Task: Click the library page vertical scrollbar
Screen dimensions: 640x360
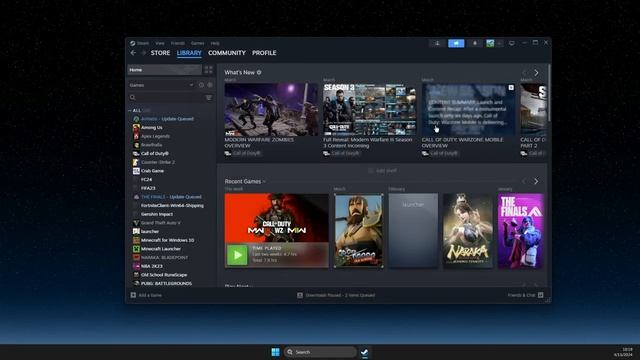Action: 549,93
